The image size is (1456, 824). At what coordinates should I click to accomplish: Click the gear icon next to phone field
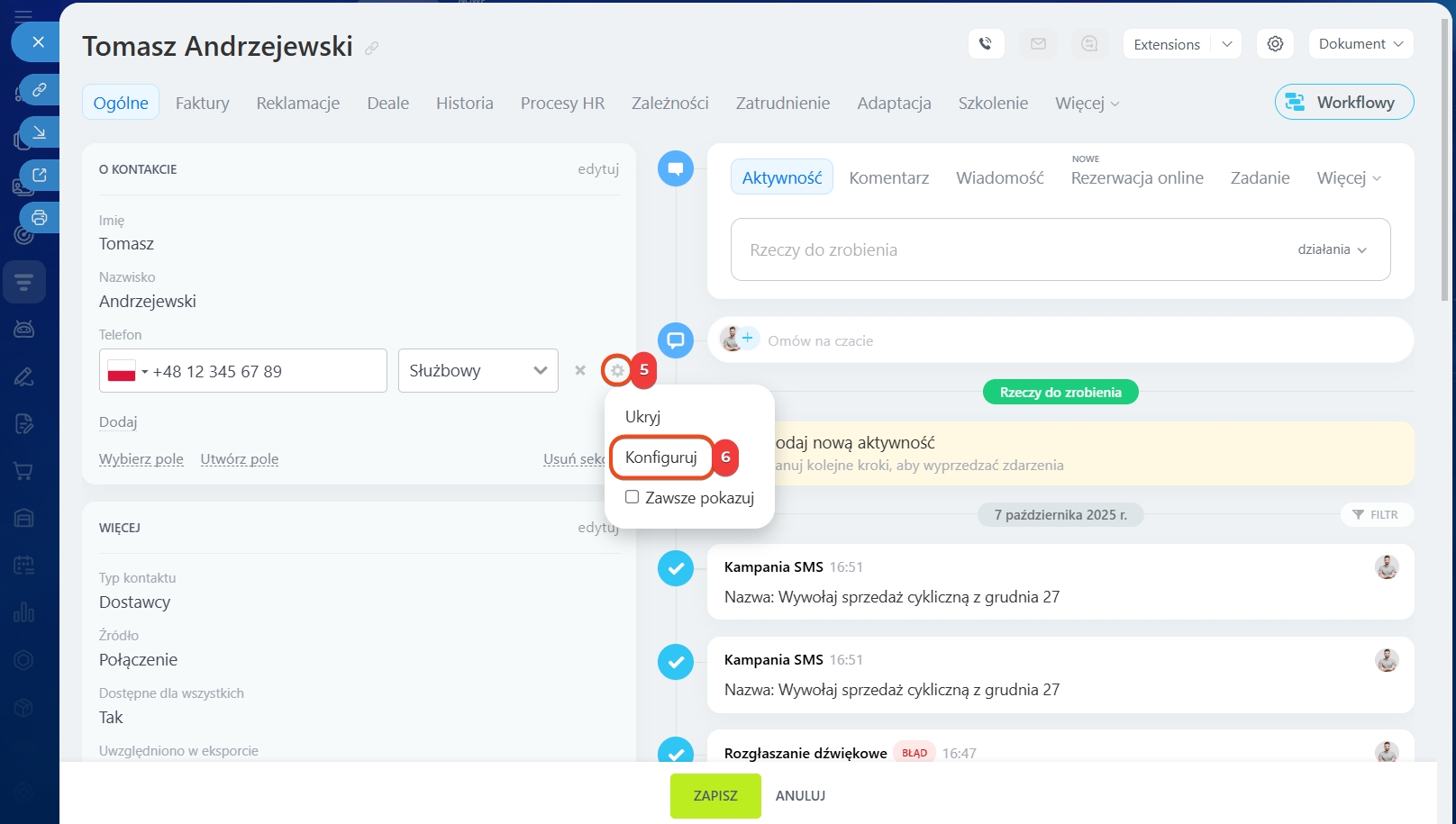pyautogui.click(x=617, y=370)
